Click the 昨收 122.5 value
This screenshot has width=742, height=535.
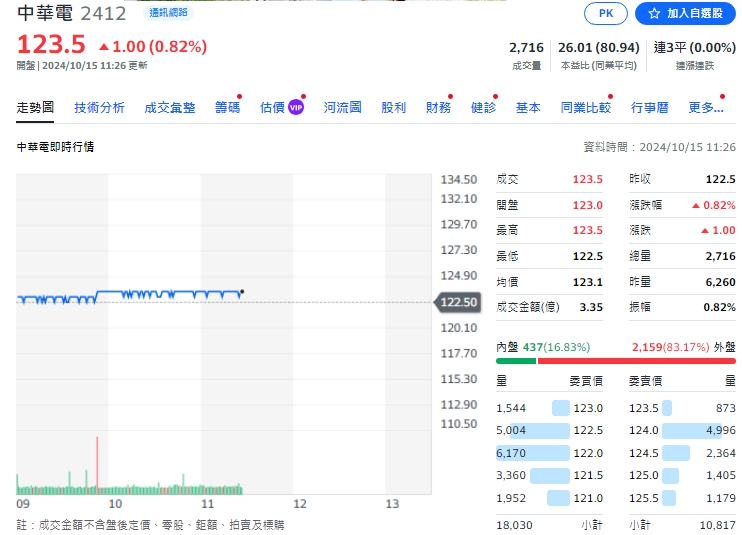(x=720, y=179)
